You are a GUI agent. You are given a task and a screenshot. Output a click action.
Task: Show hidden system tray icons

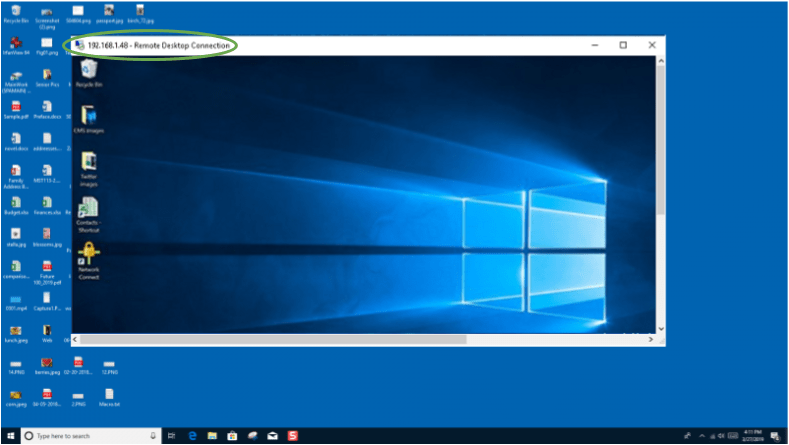[702, 436]
